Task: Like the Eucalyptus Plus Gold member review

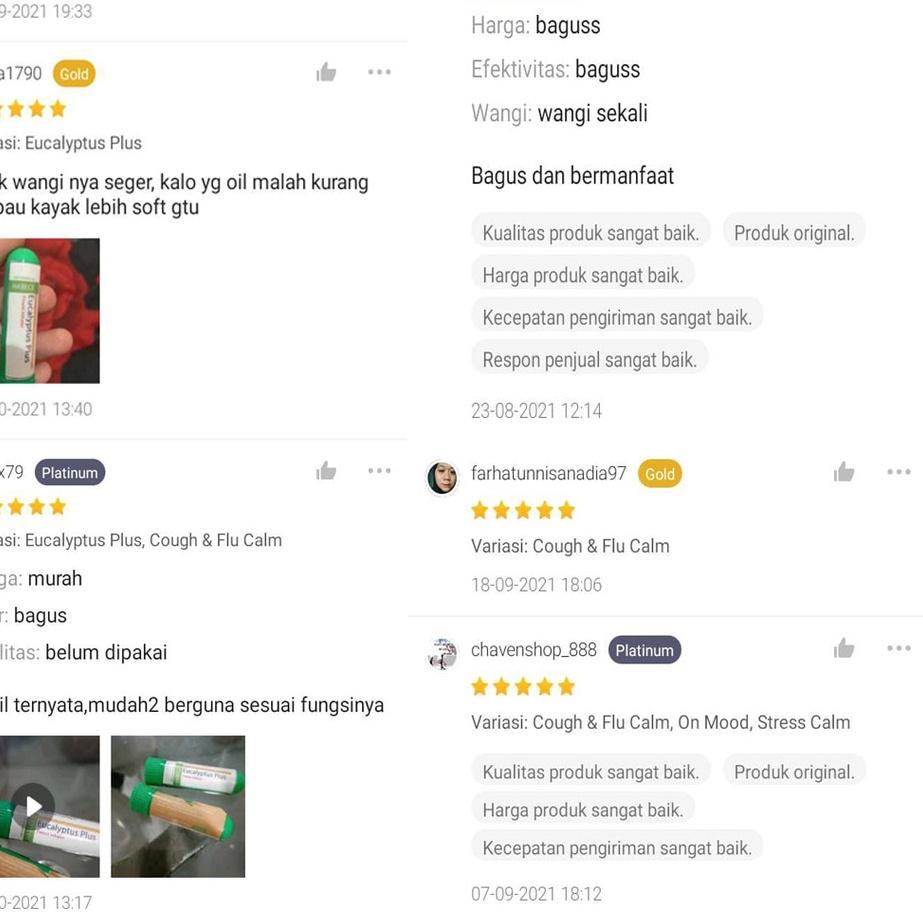Action: (326, 72)
